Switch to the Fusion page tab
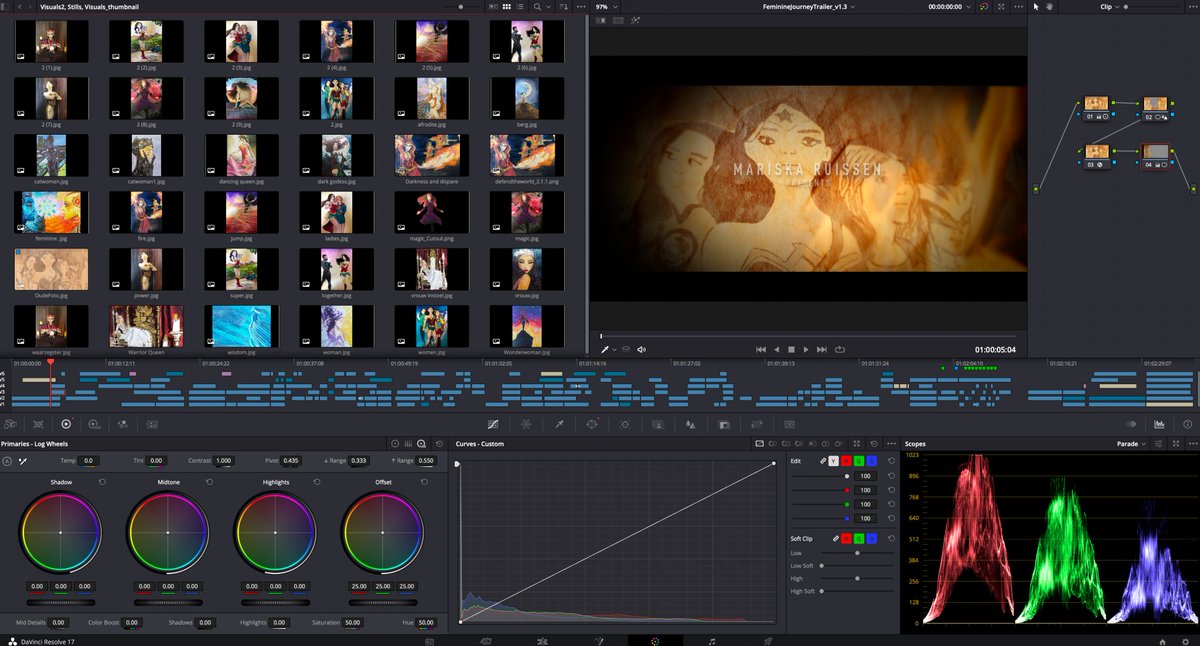This screenshot has width=1200, height=646. click(598, 640)
